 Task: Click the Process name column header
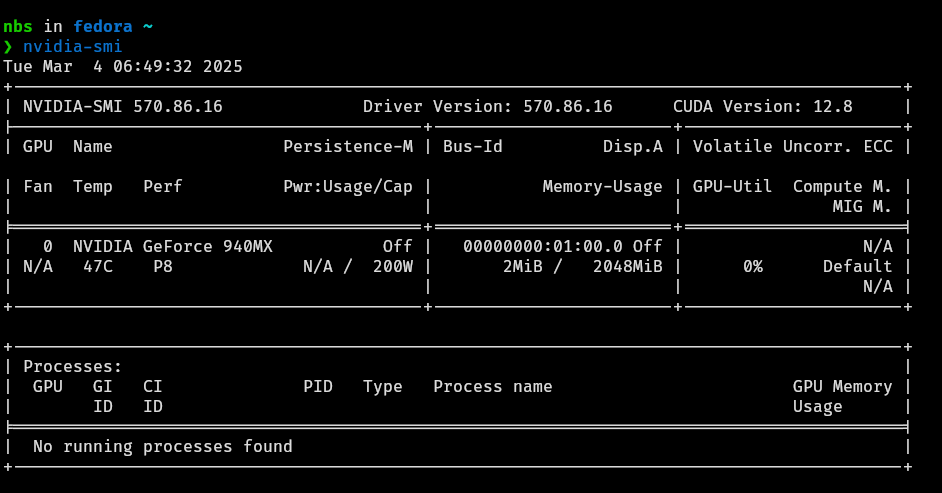493,386
